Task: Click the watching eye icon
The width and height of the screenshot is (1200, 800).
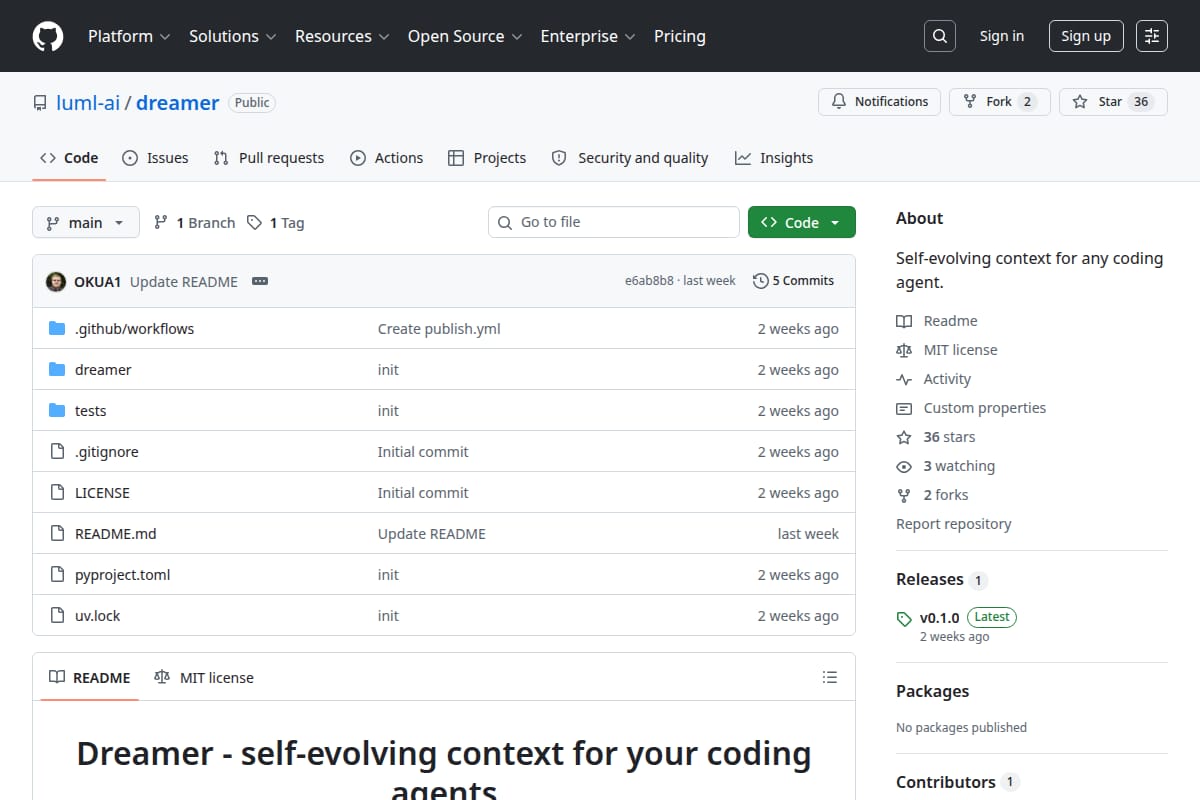Action: (904, 467)
